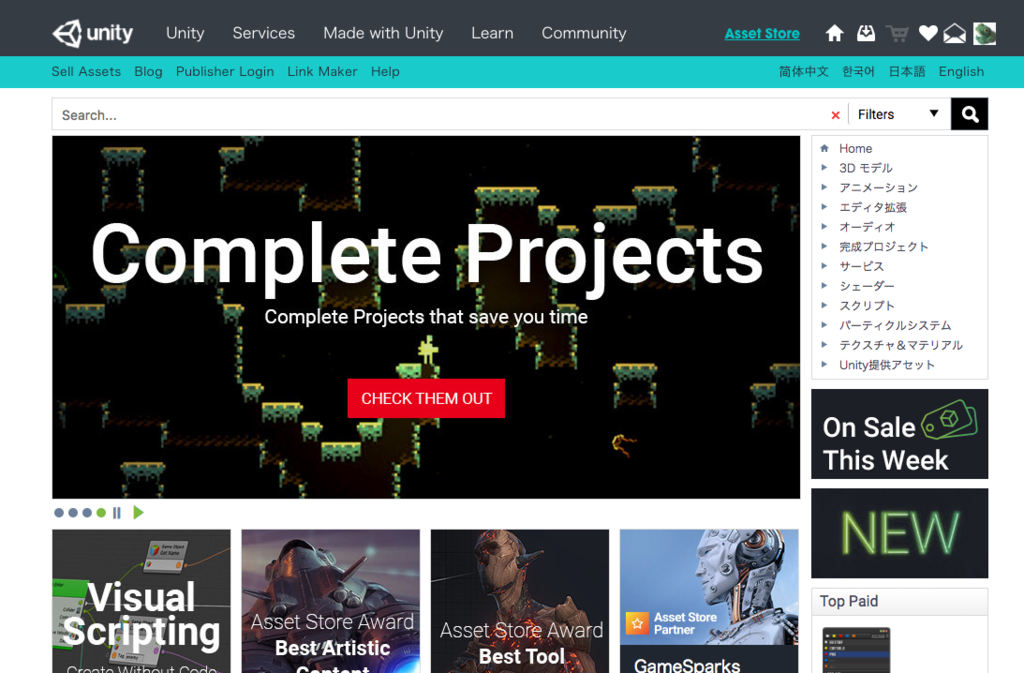Open On Sale This Week banner

click(x=899, y=434)
